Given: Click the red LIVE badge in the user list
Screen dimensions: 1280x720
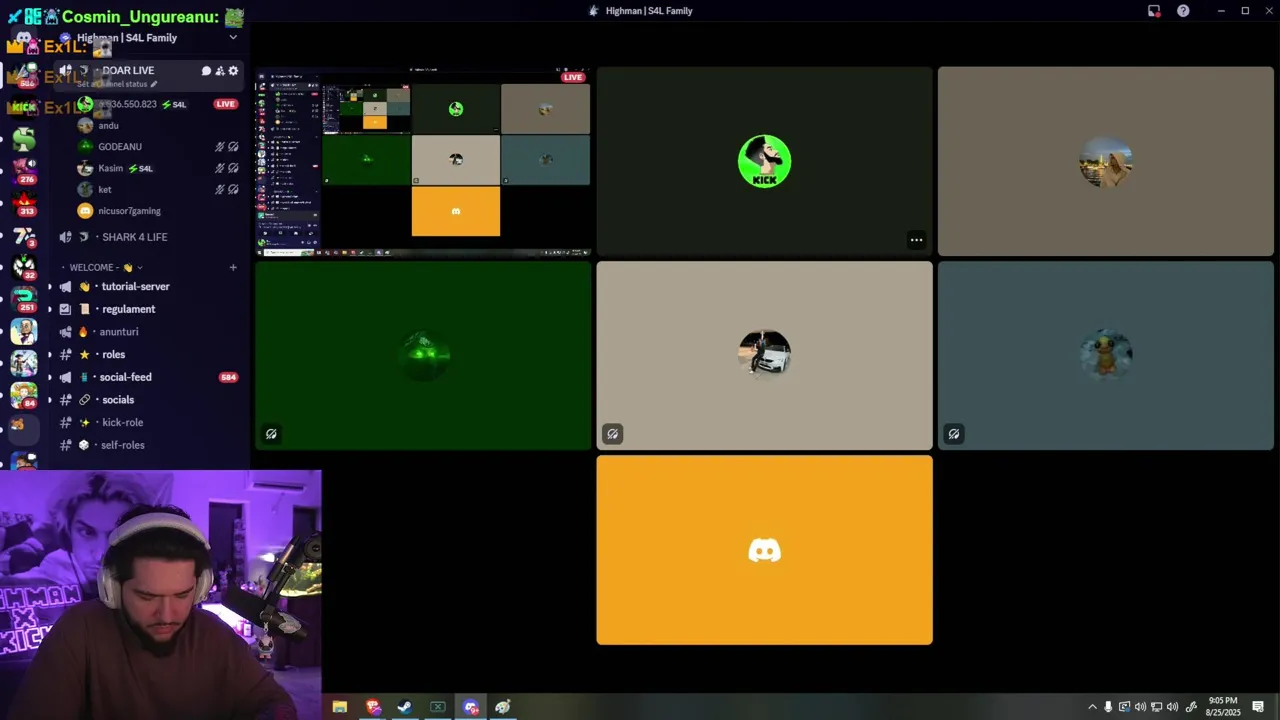Looking at the screenshot, I should [x=226, y=104].
